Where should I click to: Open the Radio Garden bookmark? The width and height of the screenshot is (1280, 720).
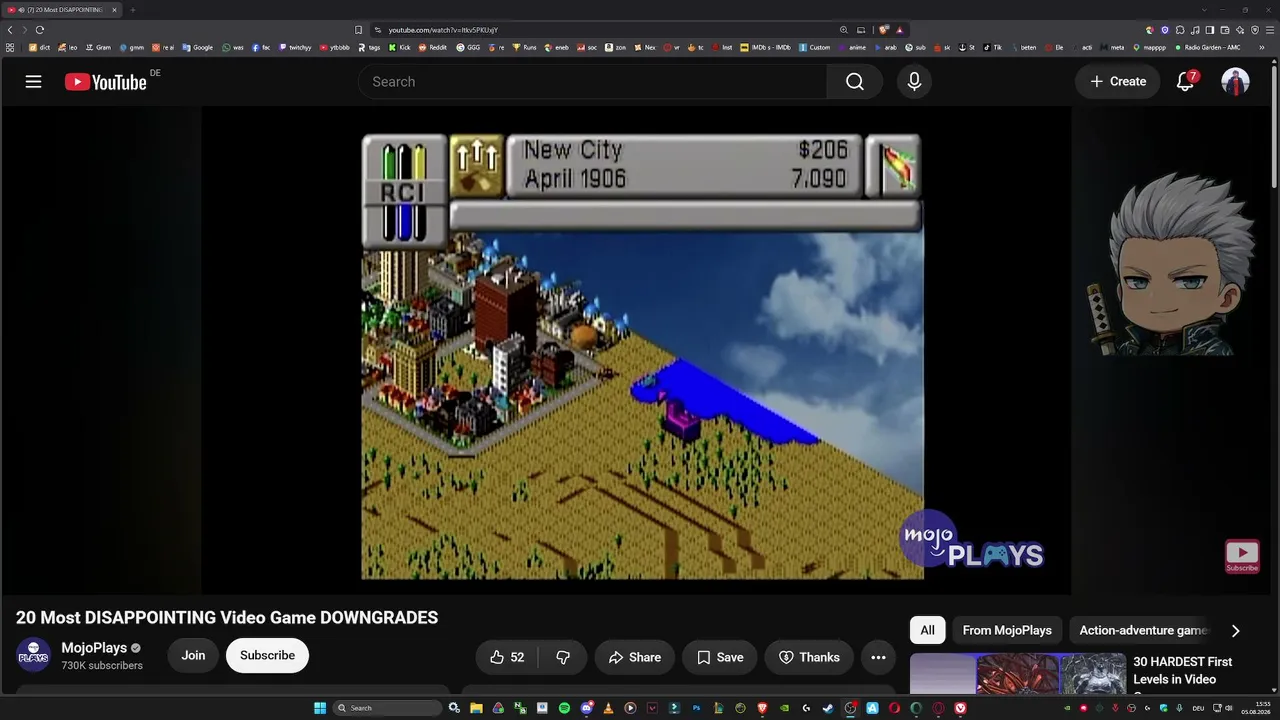(1208, 47)
